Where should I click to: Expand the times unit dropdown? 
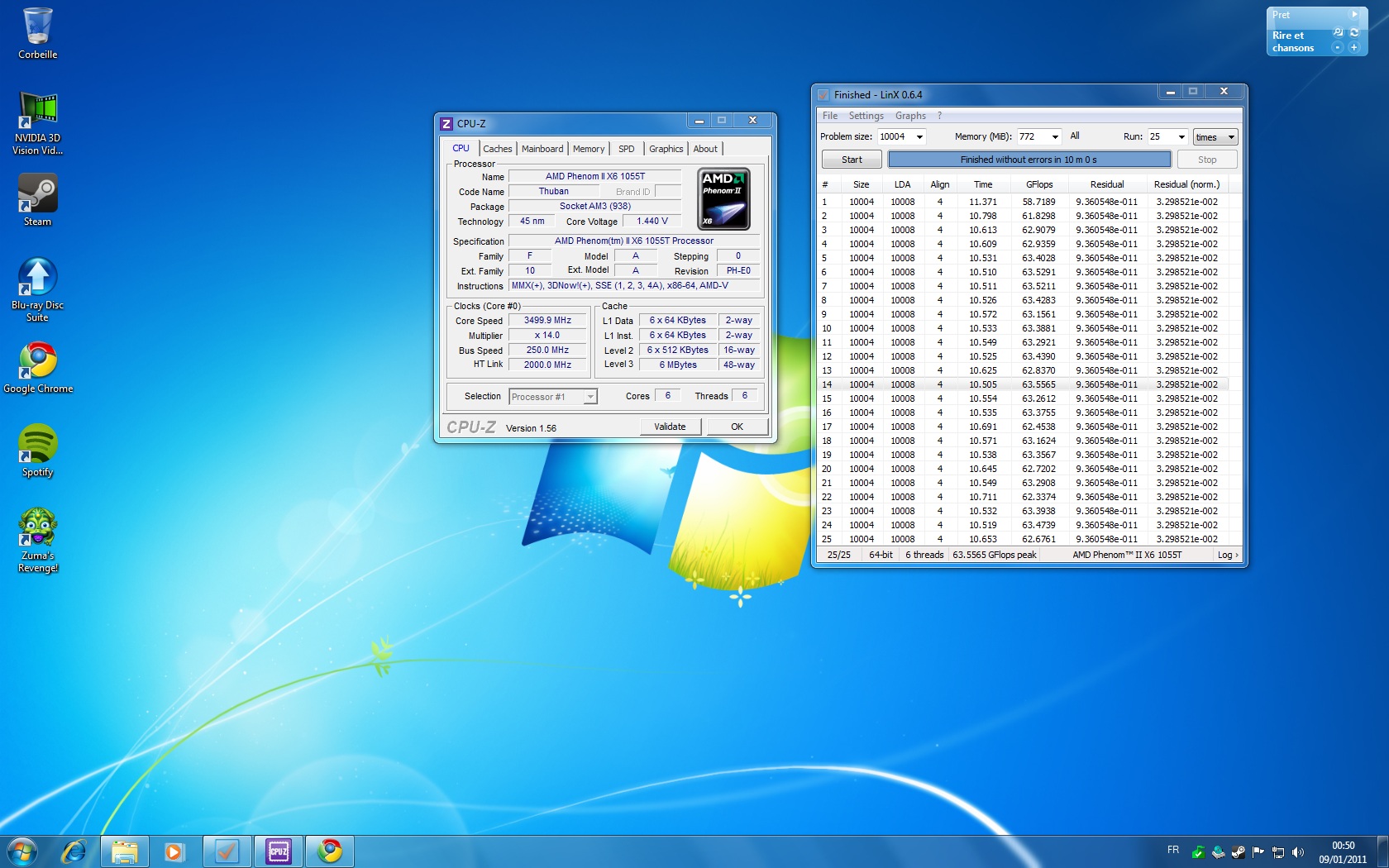1230,137
